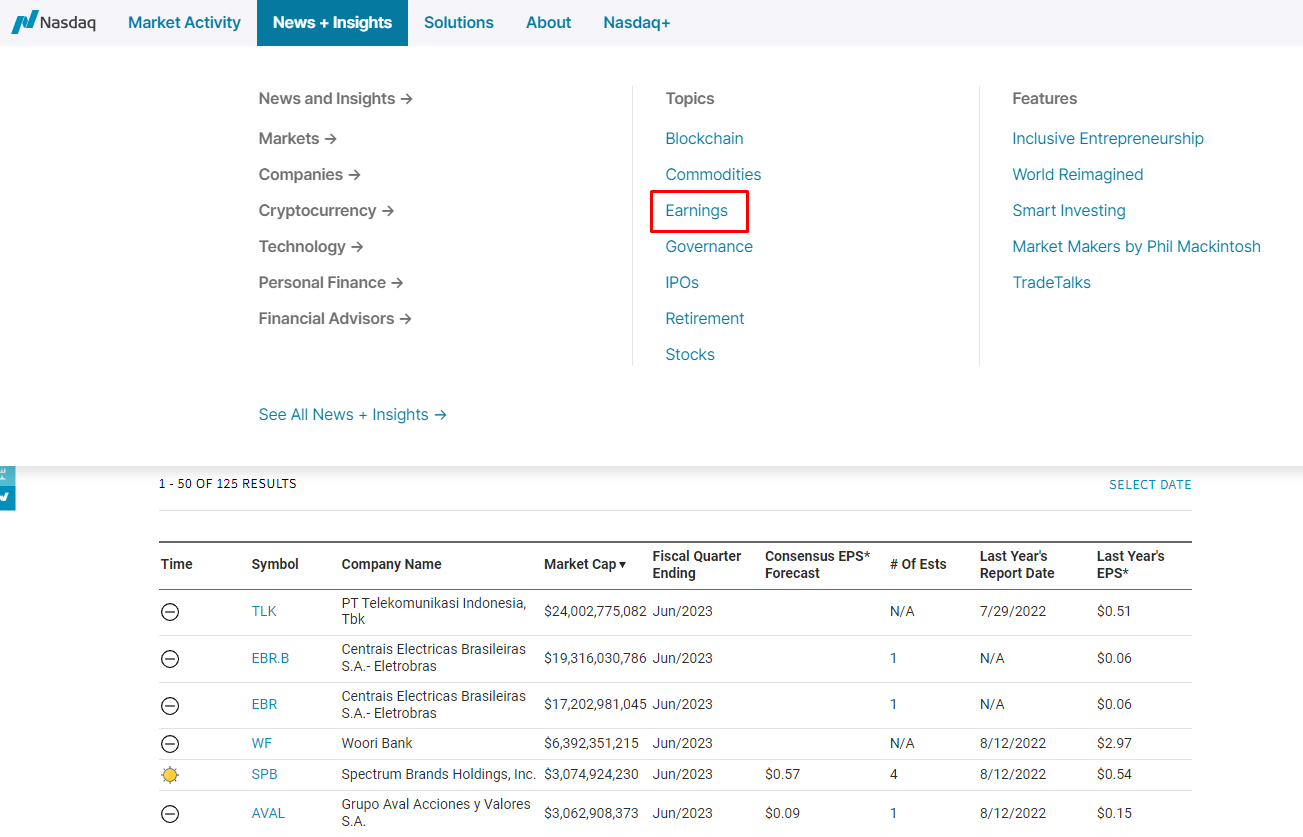
Task: Open TradeTalks feature
Action: [x=1052, y=282]
